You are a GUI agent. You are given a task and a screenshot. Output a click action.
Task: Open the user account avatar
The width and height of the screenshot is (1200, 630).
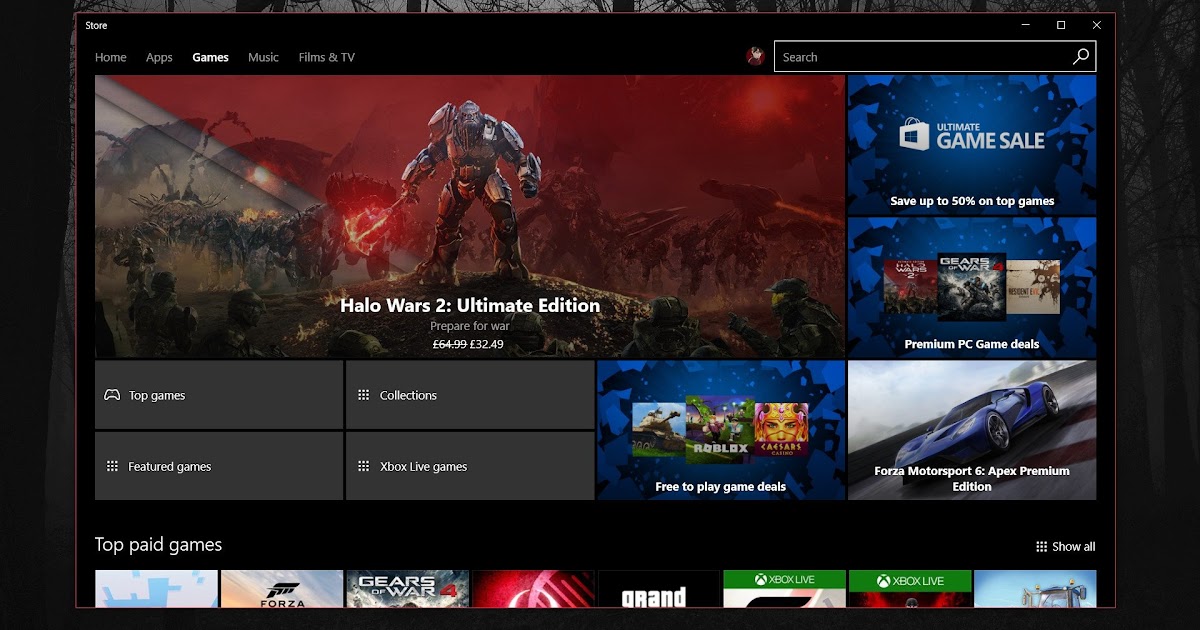(x=756, y=57)
